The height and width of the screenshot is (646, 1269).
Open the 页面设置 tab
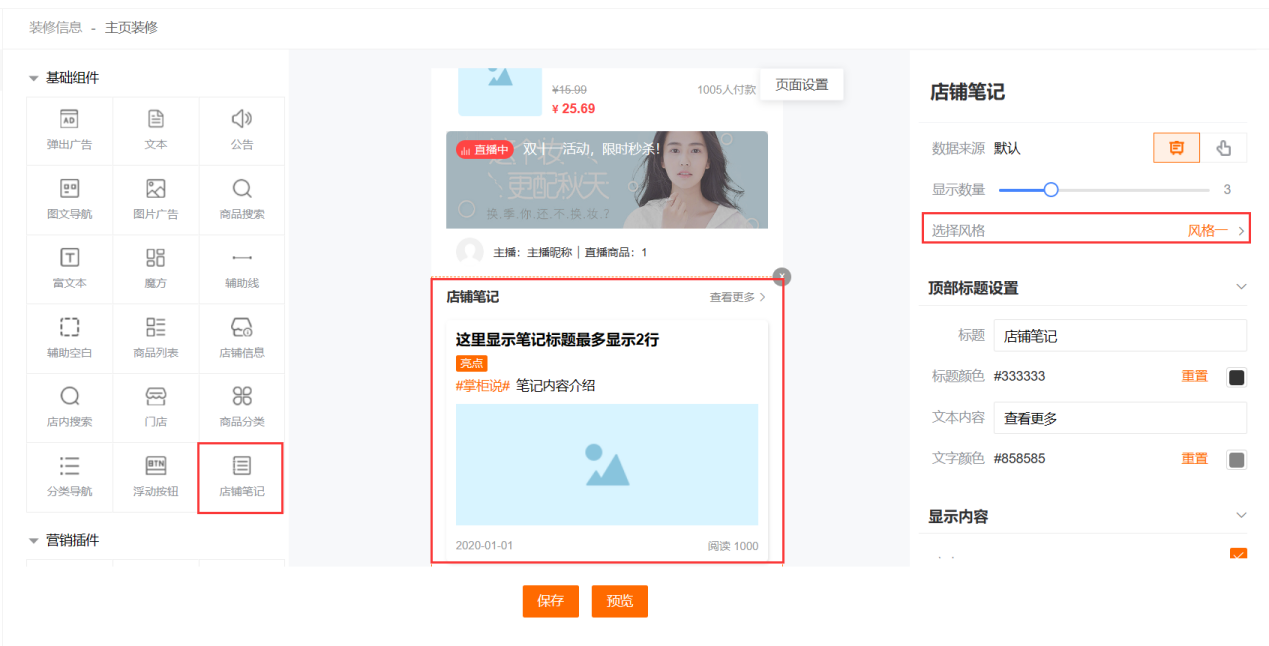point(801,85)
